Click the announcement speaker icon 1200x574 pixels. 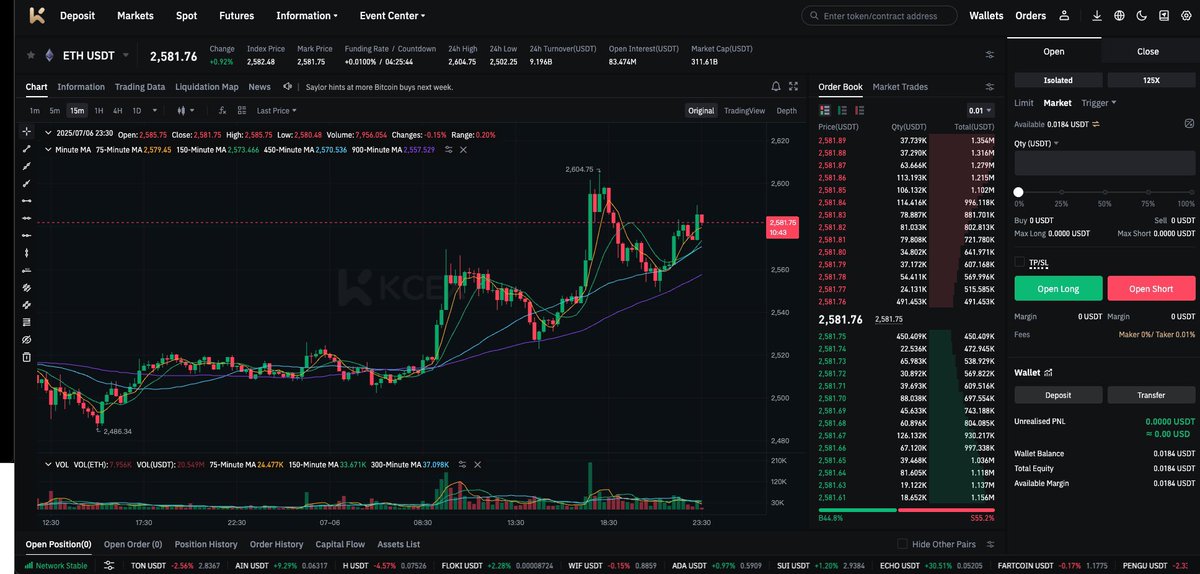(288, 87)
